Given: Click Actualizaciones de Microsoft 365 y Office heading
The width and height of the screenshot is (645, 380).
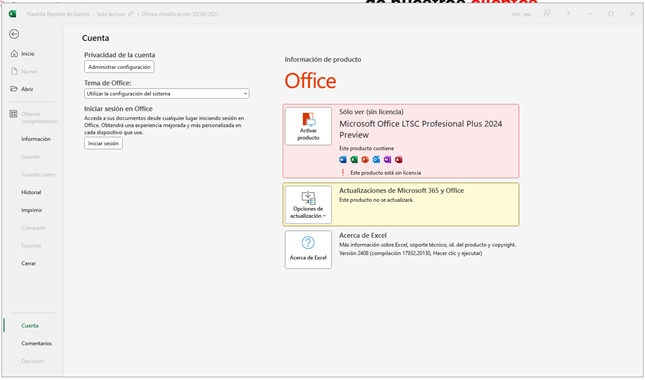Looking at the screenshot, I should pos(401,191).
